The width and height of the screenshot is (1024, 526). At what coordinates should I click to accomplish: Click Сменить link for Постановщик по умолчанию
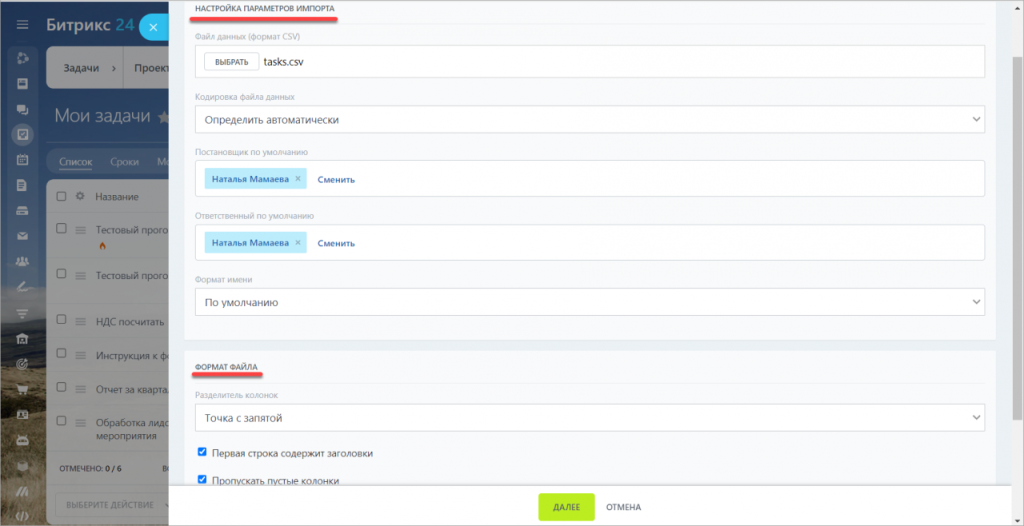coord(336,180)
